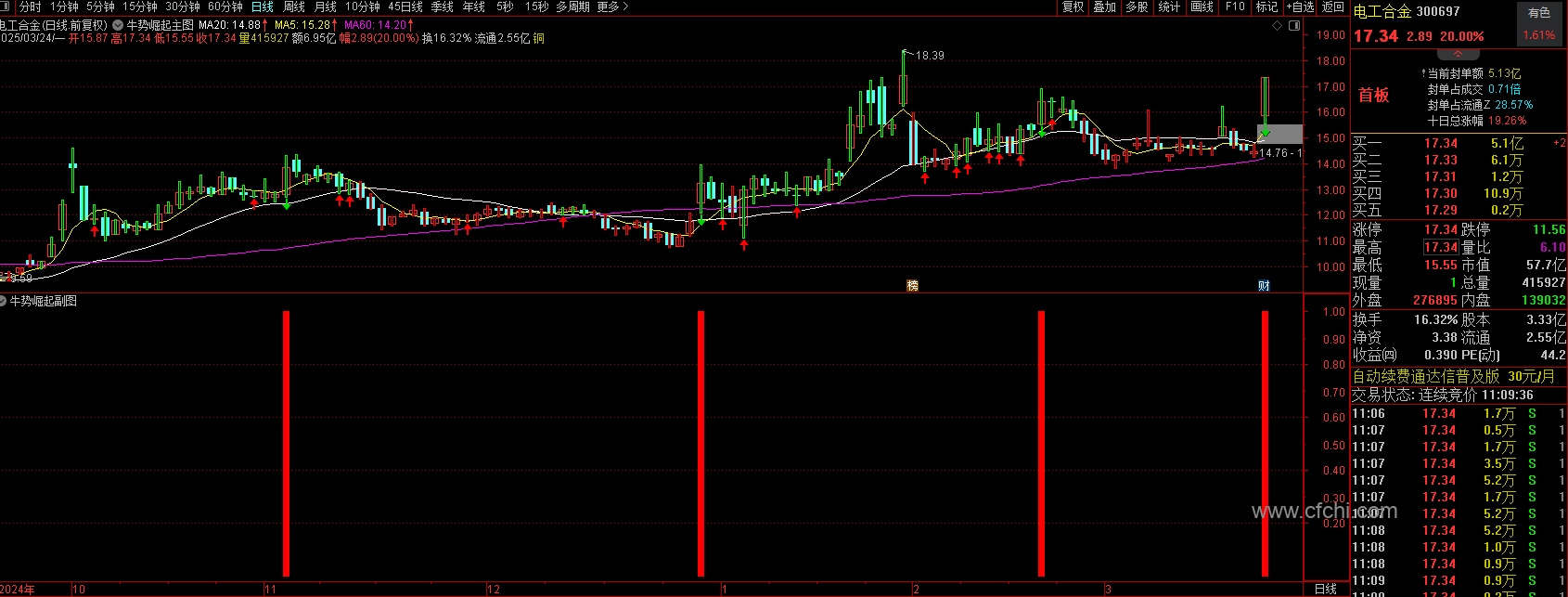This screenshot has width=1568, height=597.
Task: Click the boxed 最高 17.34 value
Action: pyautogui.click(x=1441, y=247)
